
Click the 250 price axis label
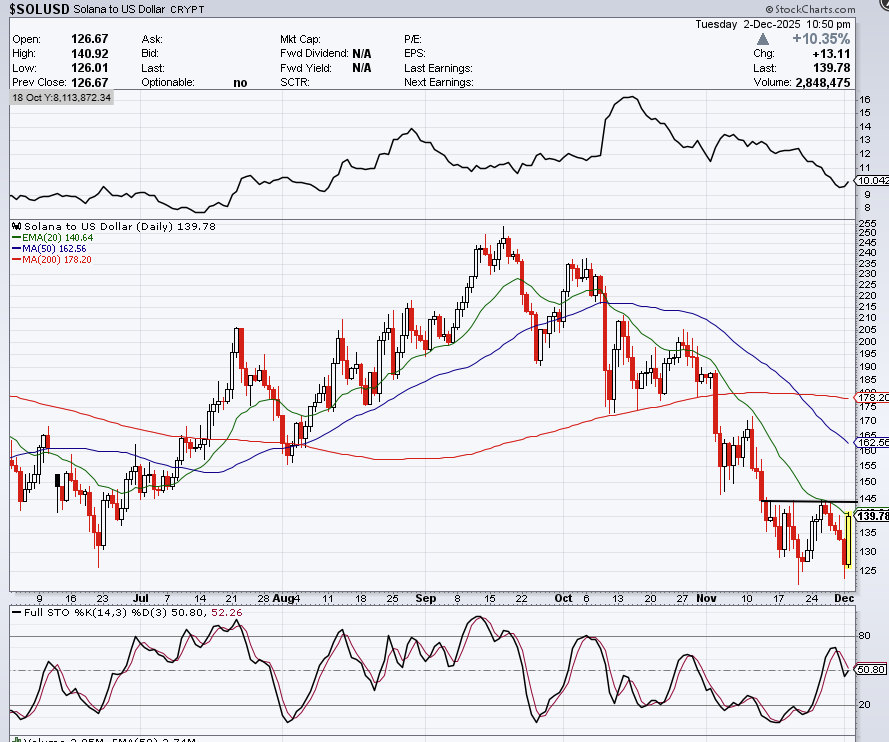pos(867,232)
